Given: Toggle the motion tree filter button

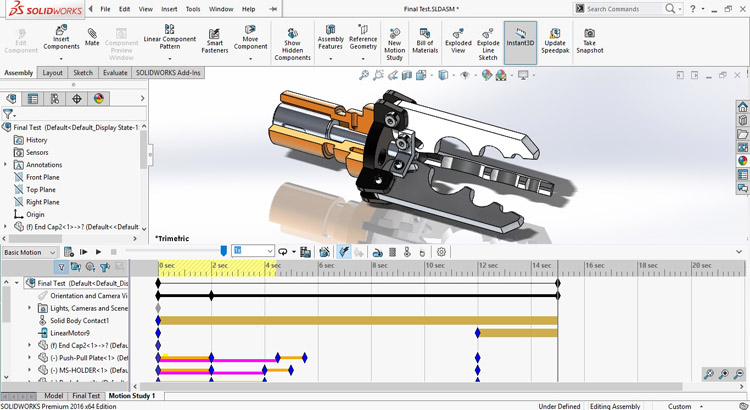Looking at the screenshot, I should (61, 267).
